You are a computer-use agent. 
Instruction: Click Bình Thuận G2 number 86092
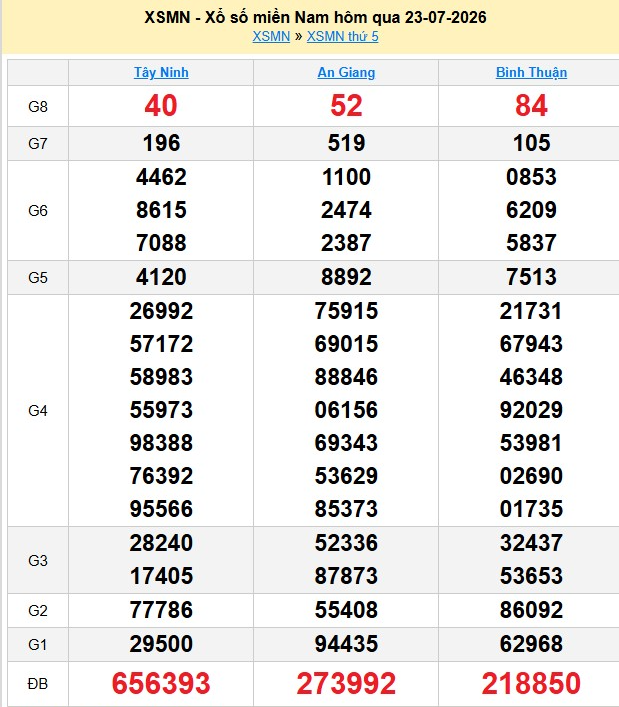532,610
